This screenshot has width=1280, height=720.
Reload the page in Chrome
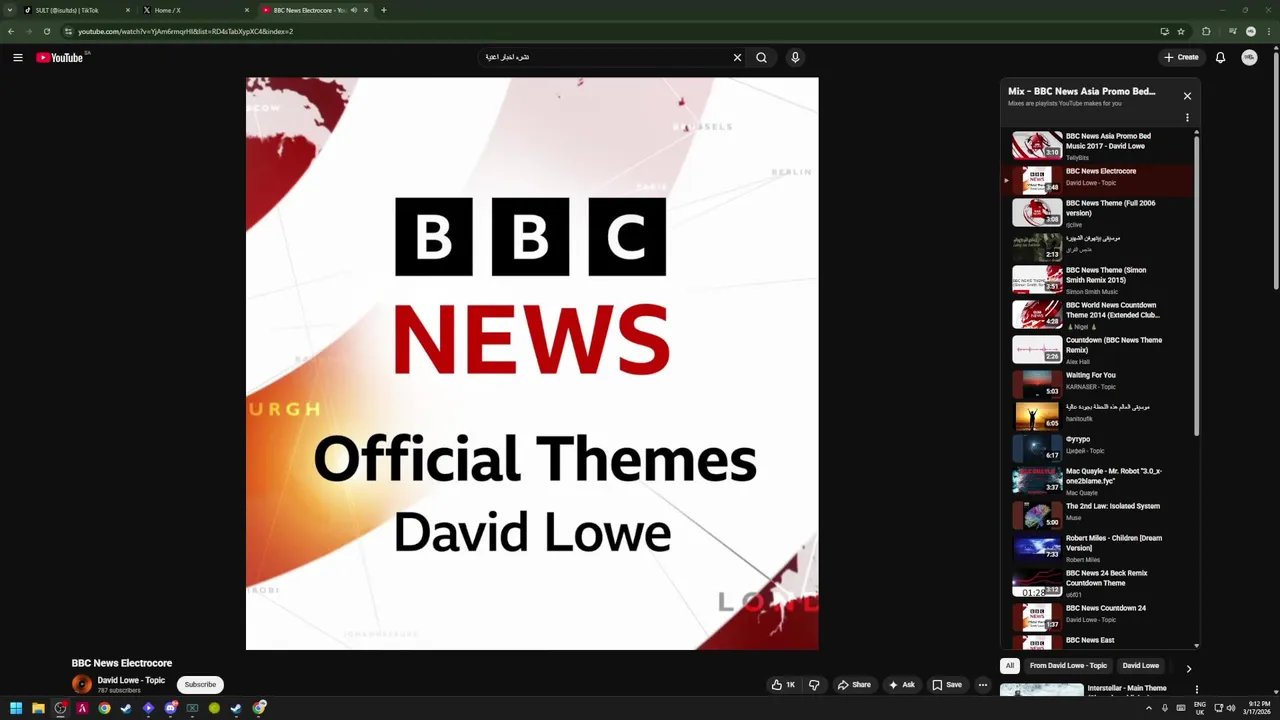(46, 31)
